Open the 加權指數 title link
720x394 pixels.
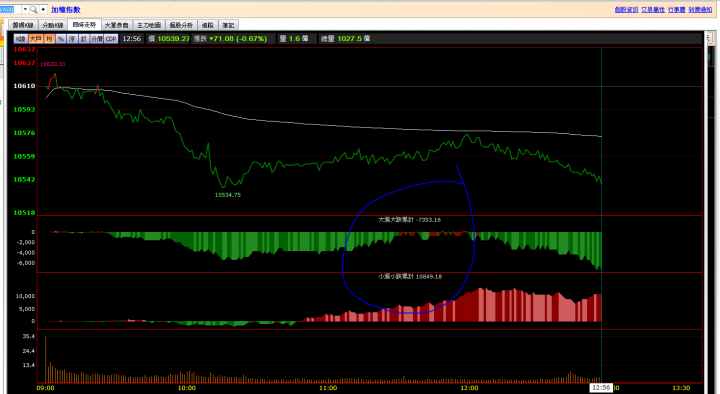(66, 10)
